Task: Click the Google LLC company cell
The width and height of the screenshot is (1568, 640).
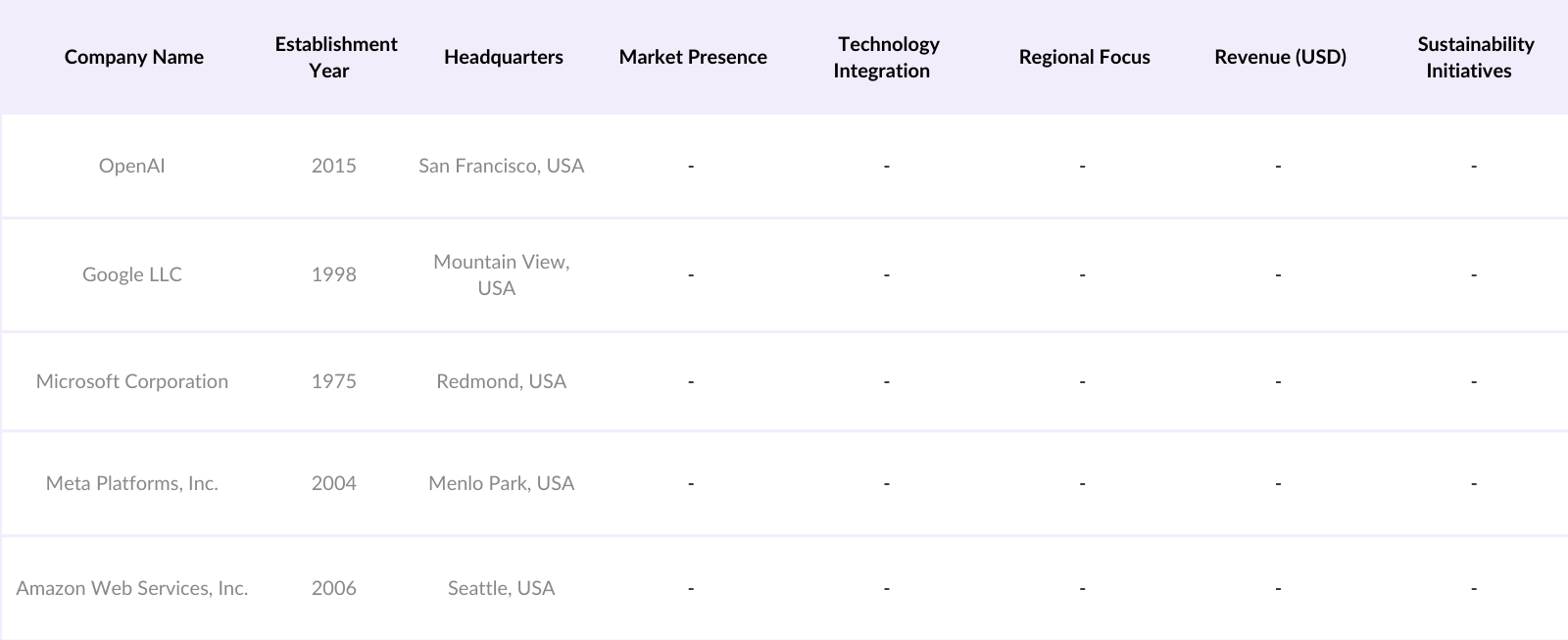Action: [x=131, y=274]
